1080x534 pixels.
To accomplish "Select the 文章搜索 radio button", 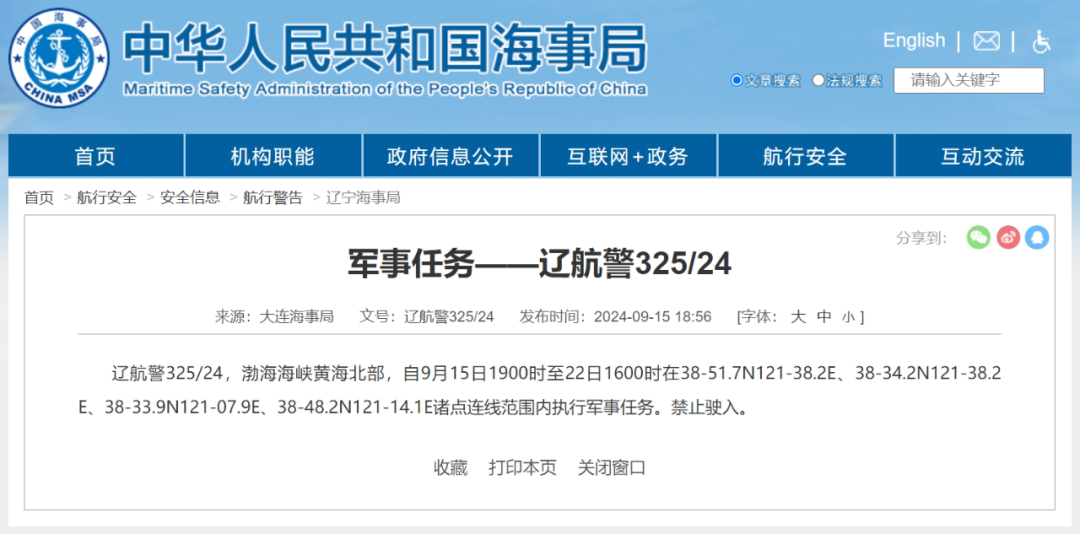I will pyautogui.click(x=736, y=81).
